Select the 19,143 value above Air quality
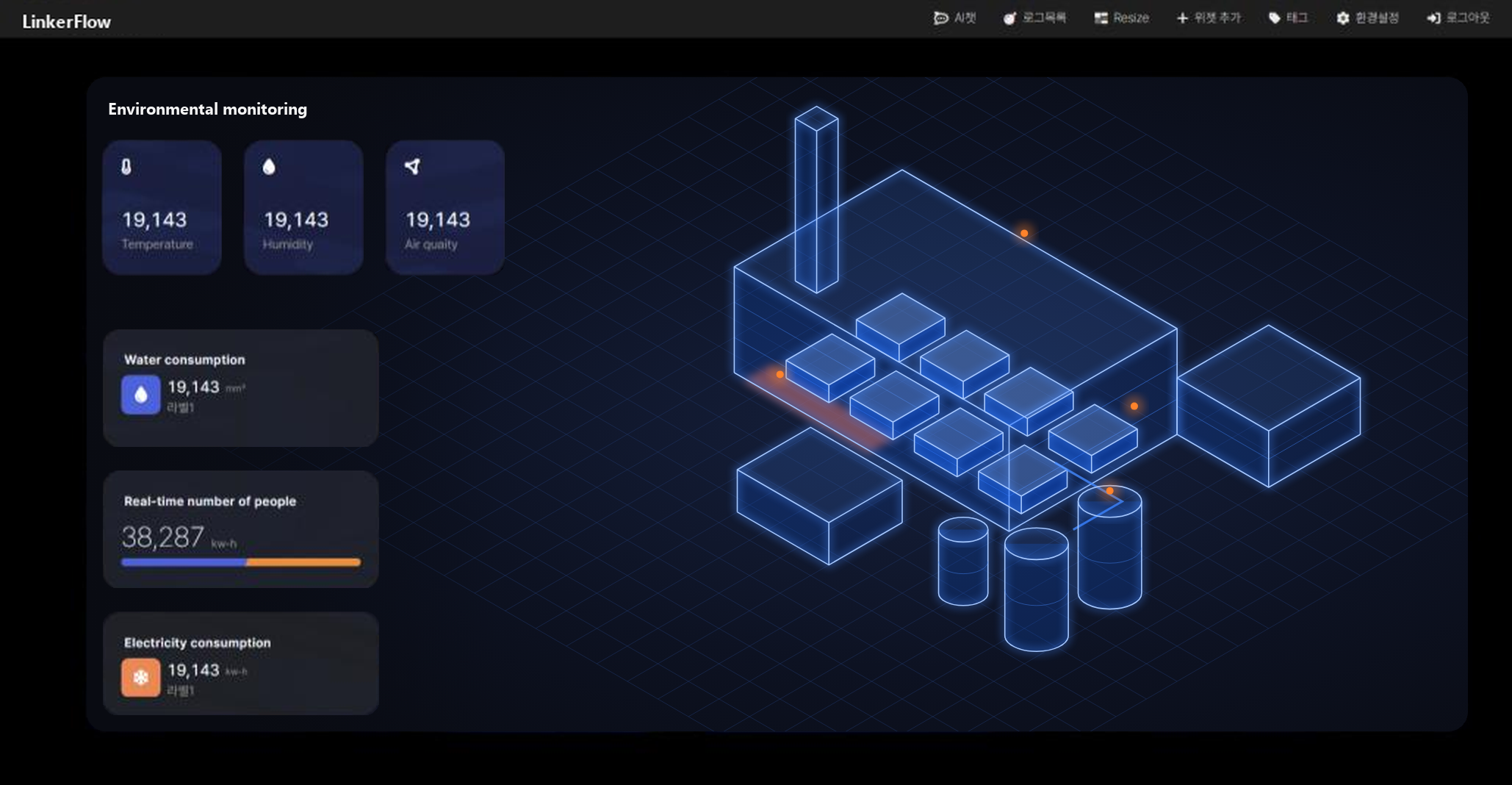This screenshot has height=785, width=1512. point(438,220)
